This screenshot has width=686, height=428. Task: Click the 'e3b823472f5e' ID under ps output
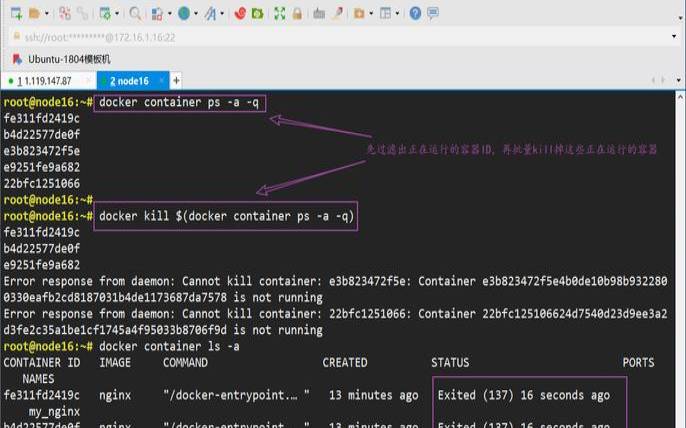click(x=42, y=151)
